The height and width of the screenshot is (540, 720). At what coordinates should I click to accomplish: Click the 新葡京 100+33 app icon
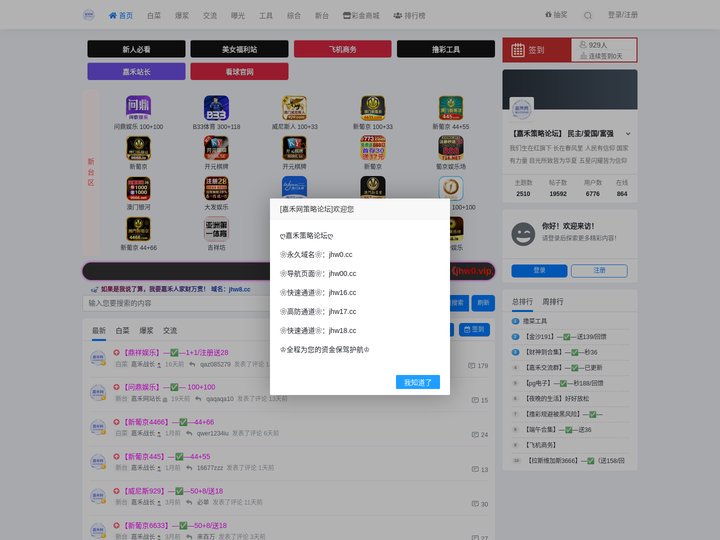point(373,108)
